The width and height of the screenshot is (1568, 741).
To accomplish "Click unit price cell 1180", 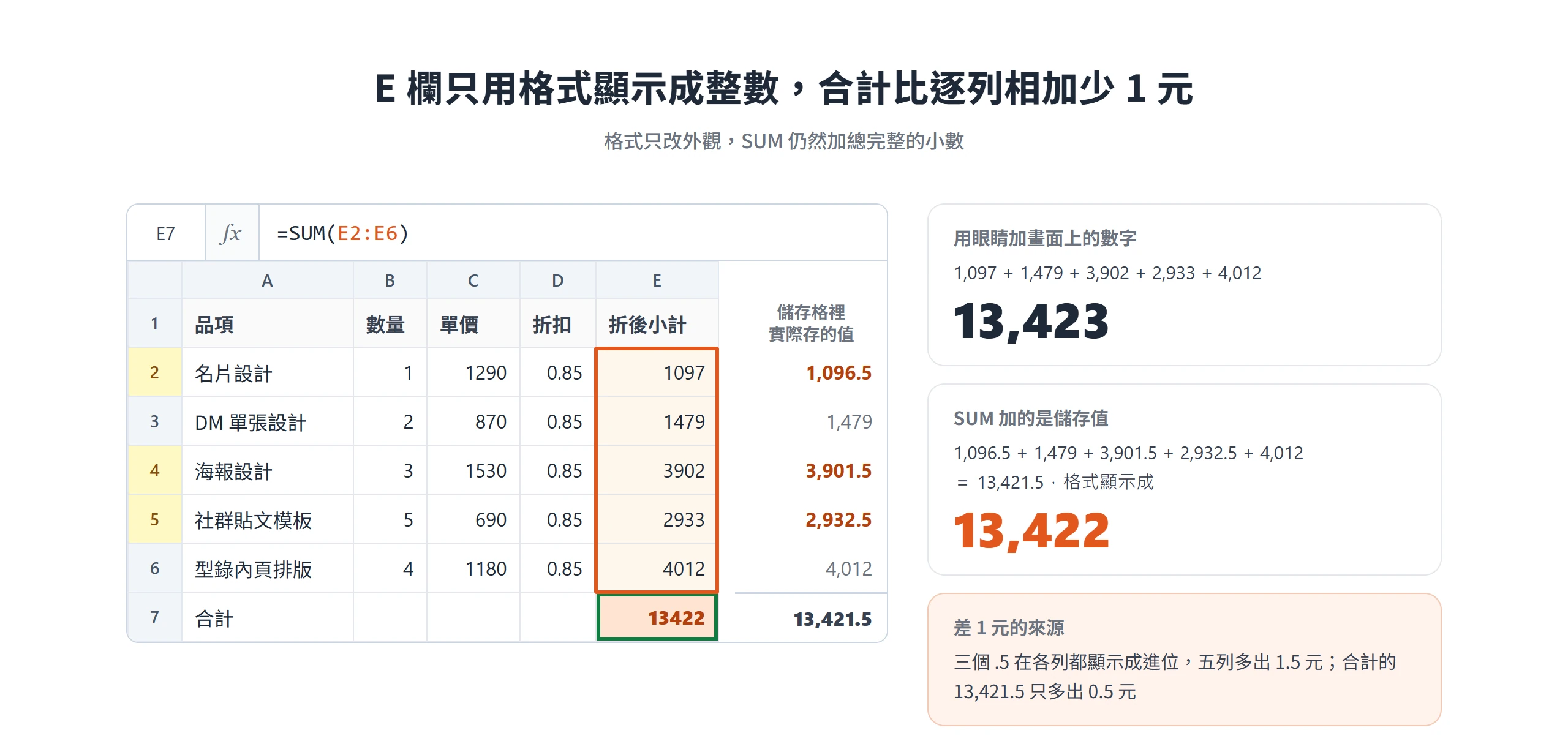I will point(473,568).
